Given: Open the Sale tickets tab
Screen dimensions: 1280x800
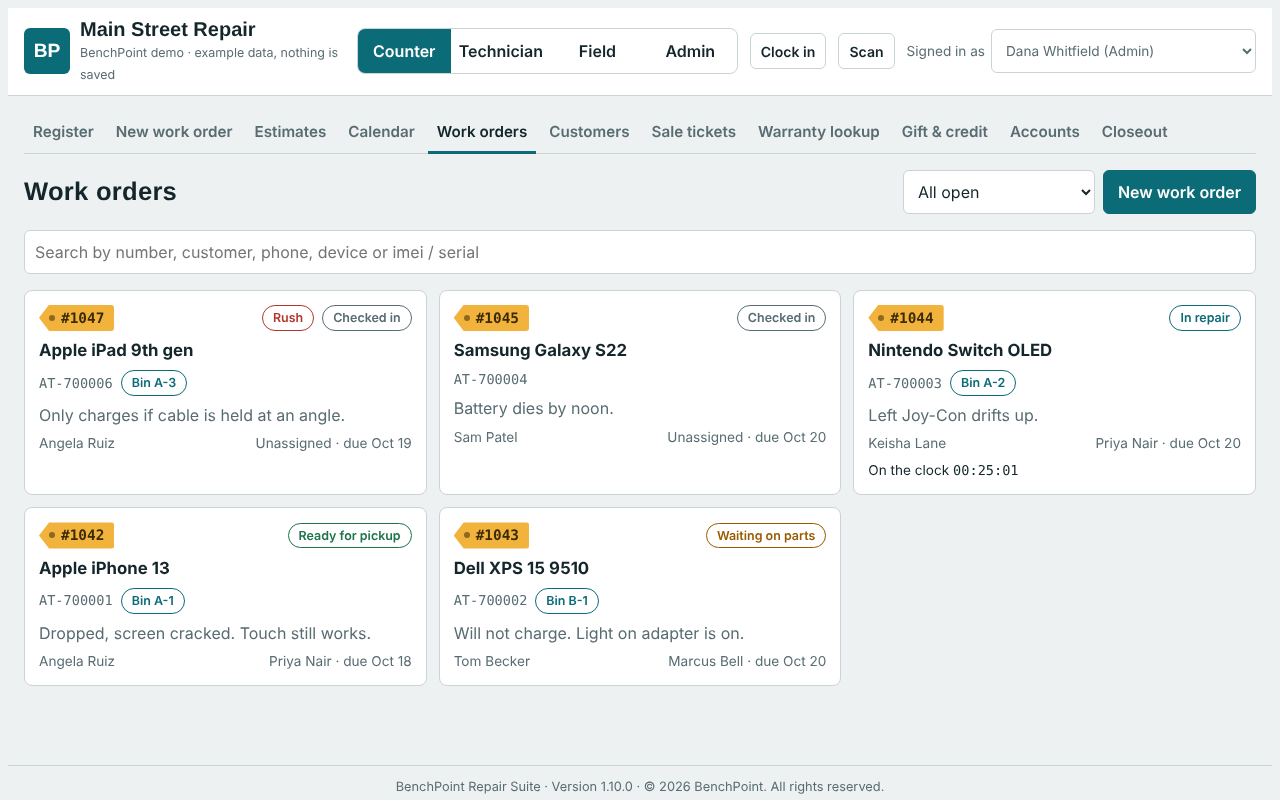Looking at the screenshot, I should point(694,132).
